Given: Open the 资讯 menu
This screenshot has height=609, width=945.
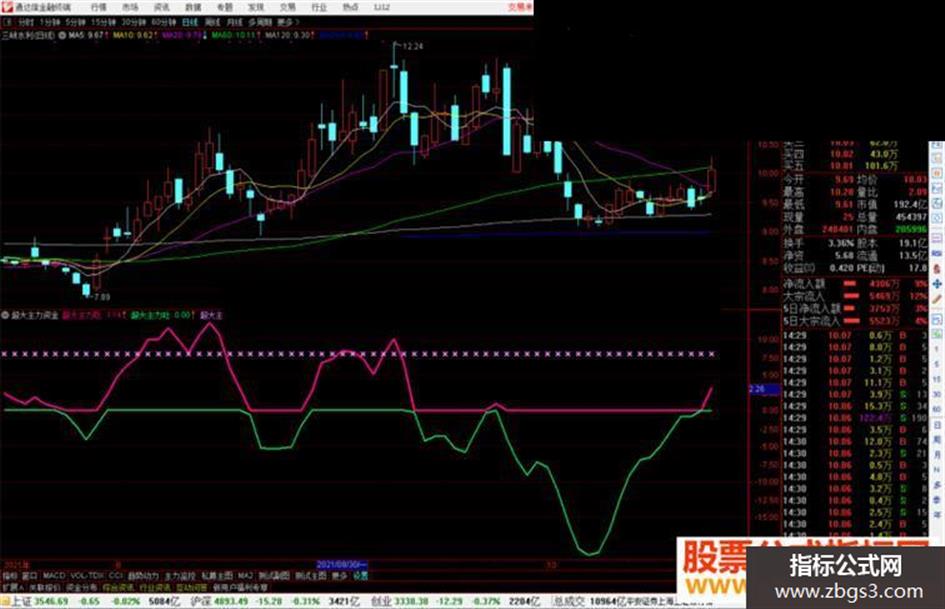Looking at the screenshot, I should tap(162, 7).
